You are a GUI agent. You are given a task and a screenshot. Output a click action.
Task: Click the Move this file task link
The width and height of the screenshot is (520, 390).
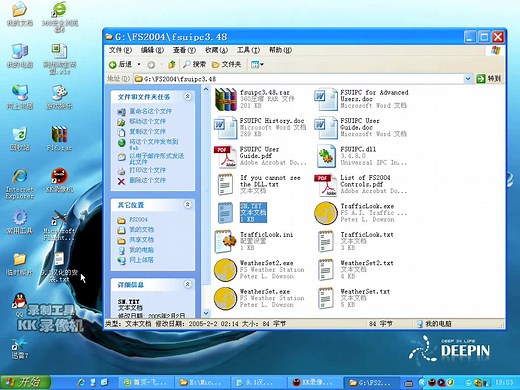[147, 122]
